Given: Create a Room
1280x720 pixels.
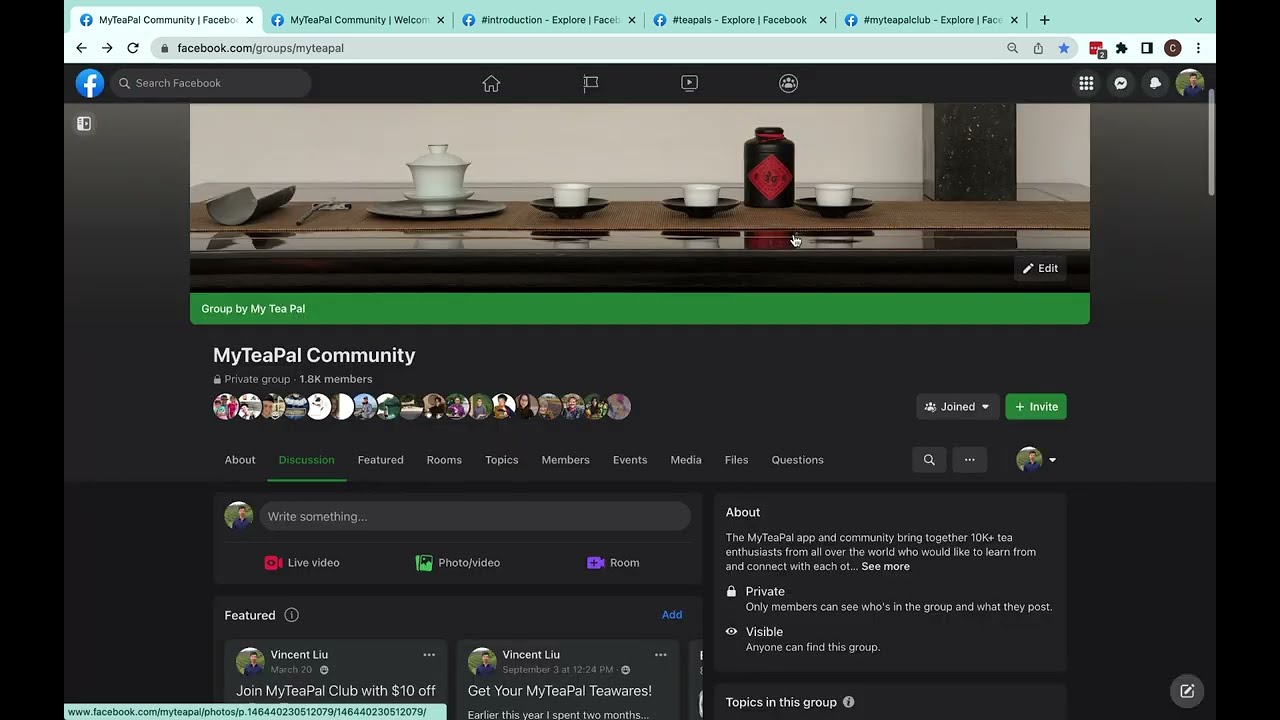Looking at the screenshot, I should [x=613, y=563].
